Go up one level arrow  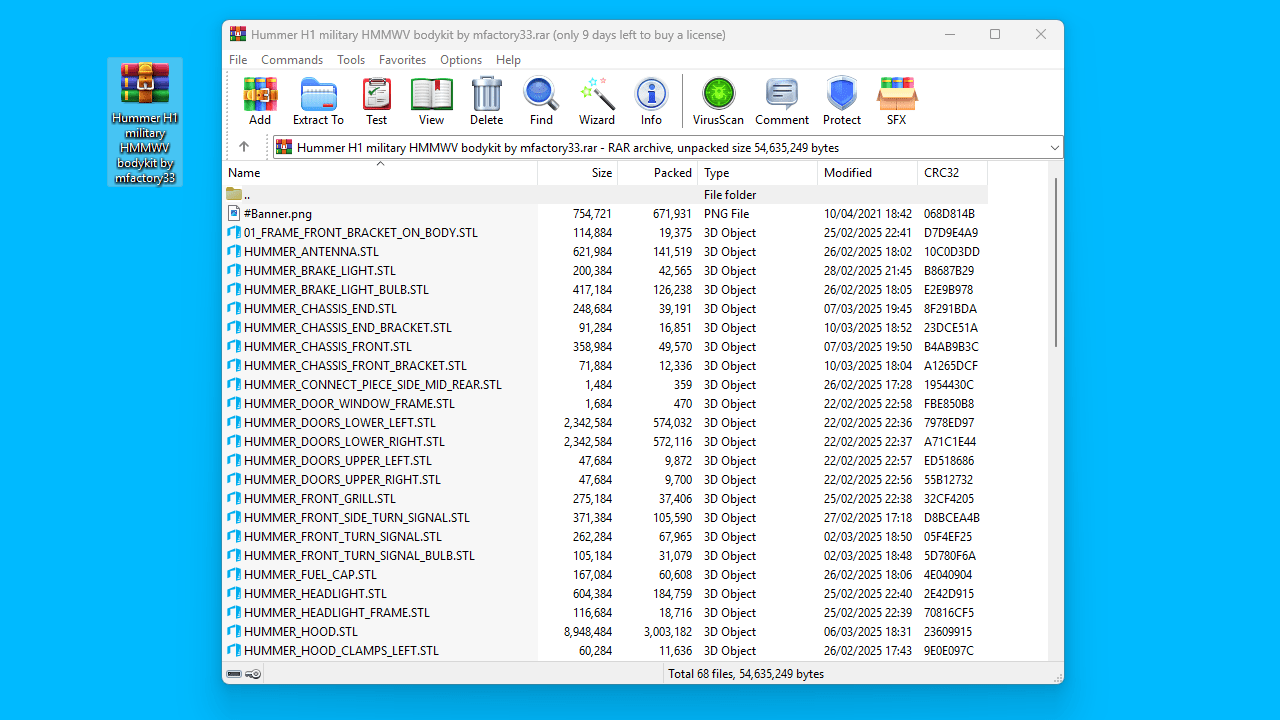[x=244, y=147]
